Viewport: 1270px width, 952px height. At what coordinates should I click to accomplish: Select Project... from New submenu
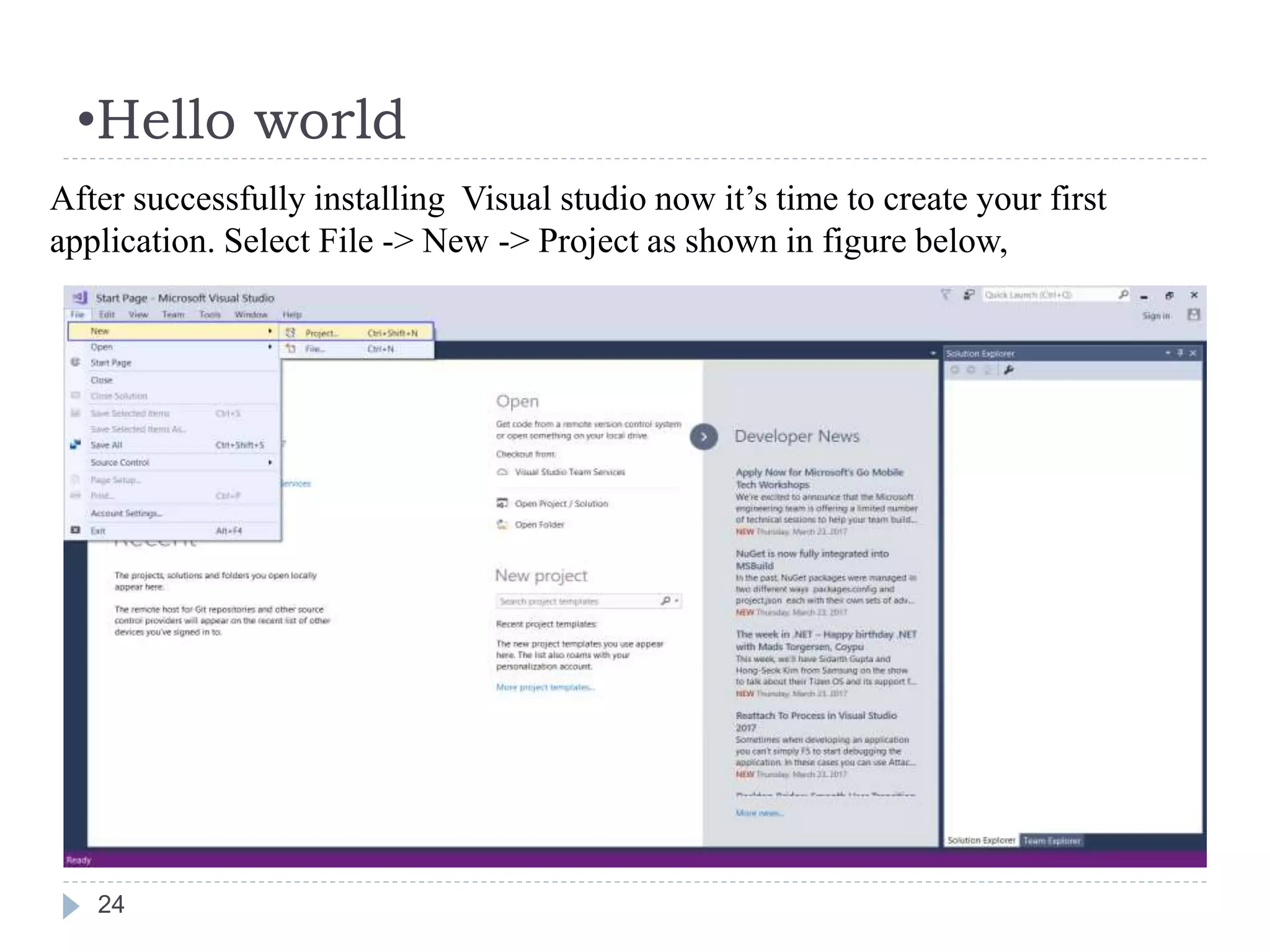pos(321,333)
